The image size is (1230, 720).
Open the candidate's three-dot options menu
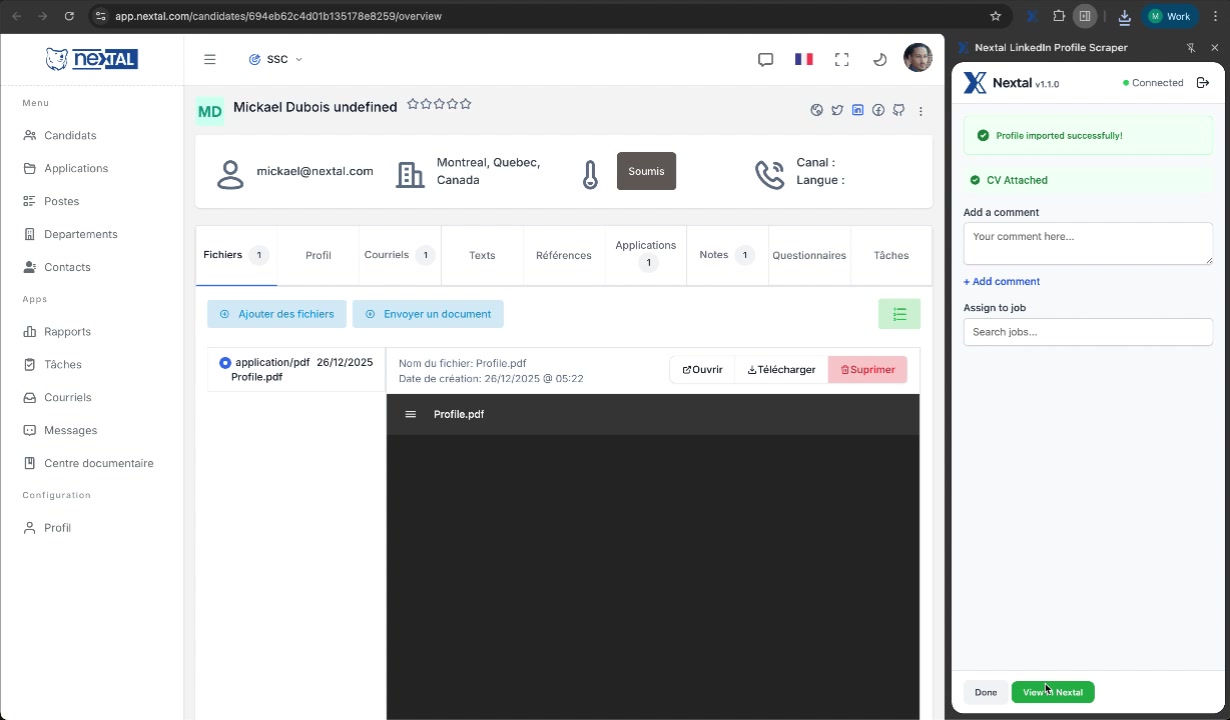tap(921, 111)
